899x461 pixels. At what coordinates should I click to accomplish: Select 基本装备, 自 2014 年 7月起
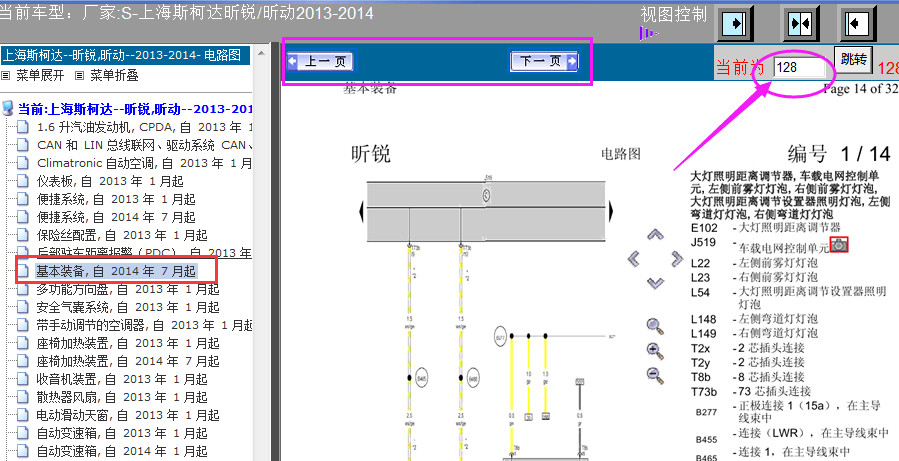pos(116,271)
